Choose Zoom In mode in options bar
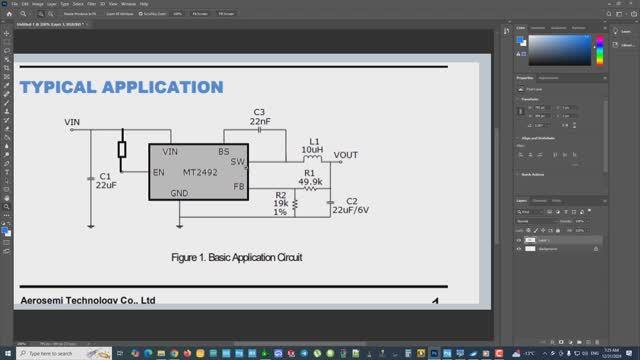The height and width of the screenshot is (360, 640). pos(40,14)
